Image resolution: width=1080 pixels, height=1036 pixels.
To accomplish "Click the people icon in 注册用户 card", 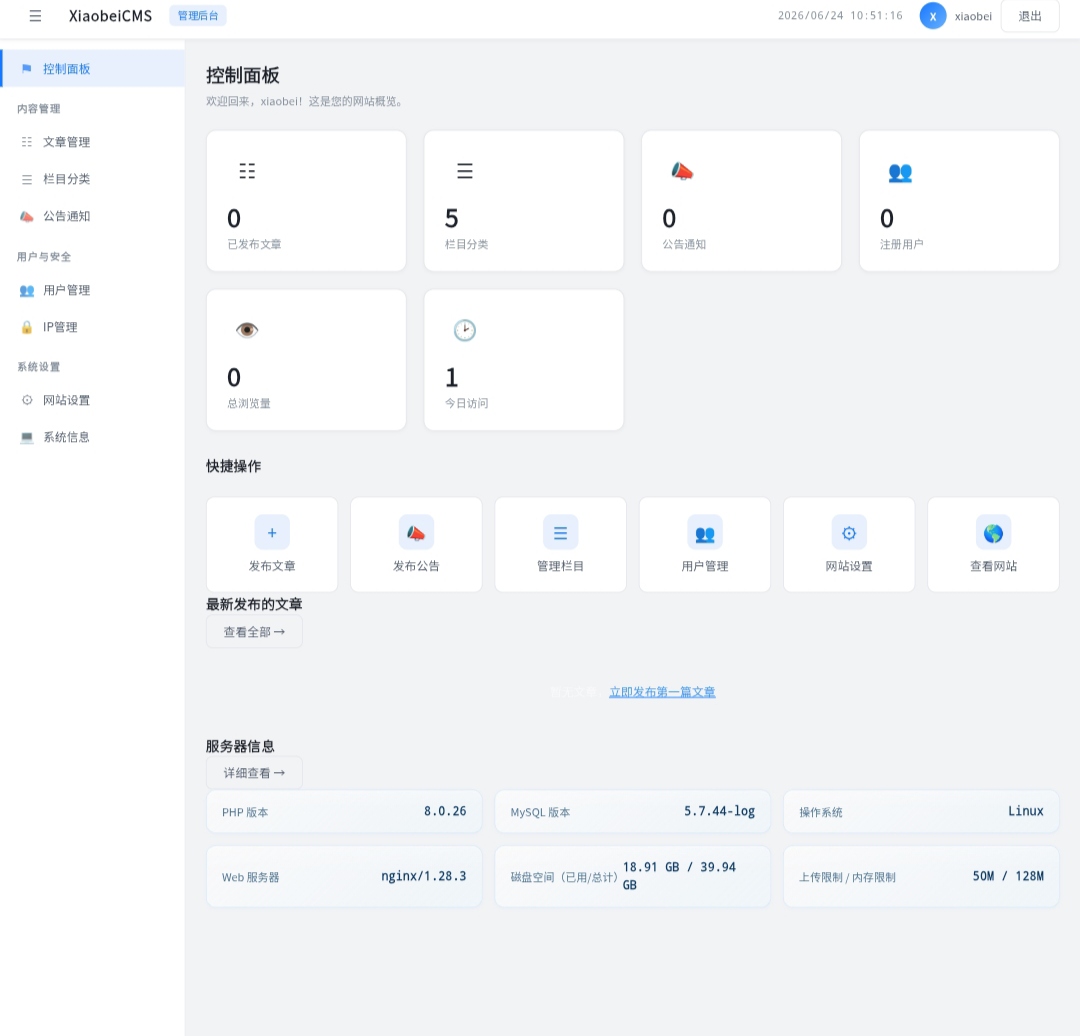I will (x=900, y=172).
